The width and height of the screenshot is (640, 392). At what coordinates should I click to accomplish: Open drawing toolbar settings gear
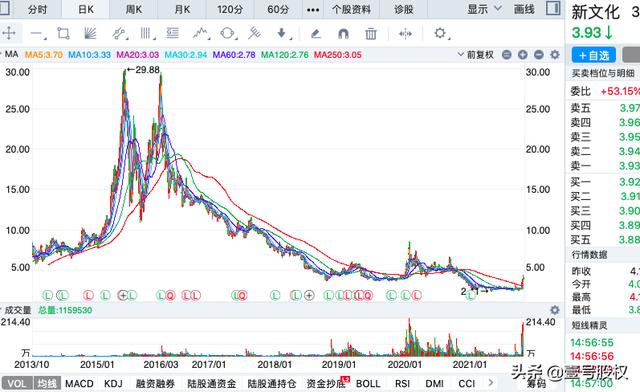coord(440,33)
